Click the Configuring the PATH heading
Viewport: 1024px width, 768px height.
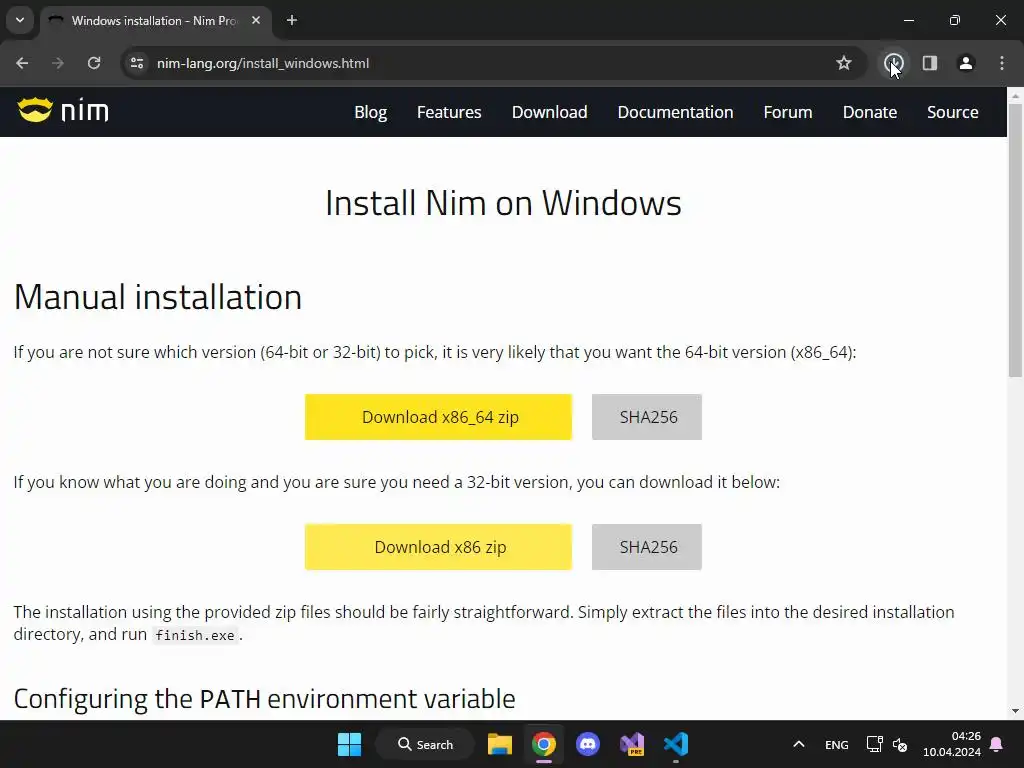(264, 699)
